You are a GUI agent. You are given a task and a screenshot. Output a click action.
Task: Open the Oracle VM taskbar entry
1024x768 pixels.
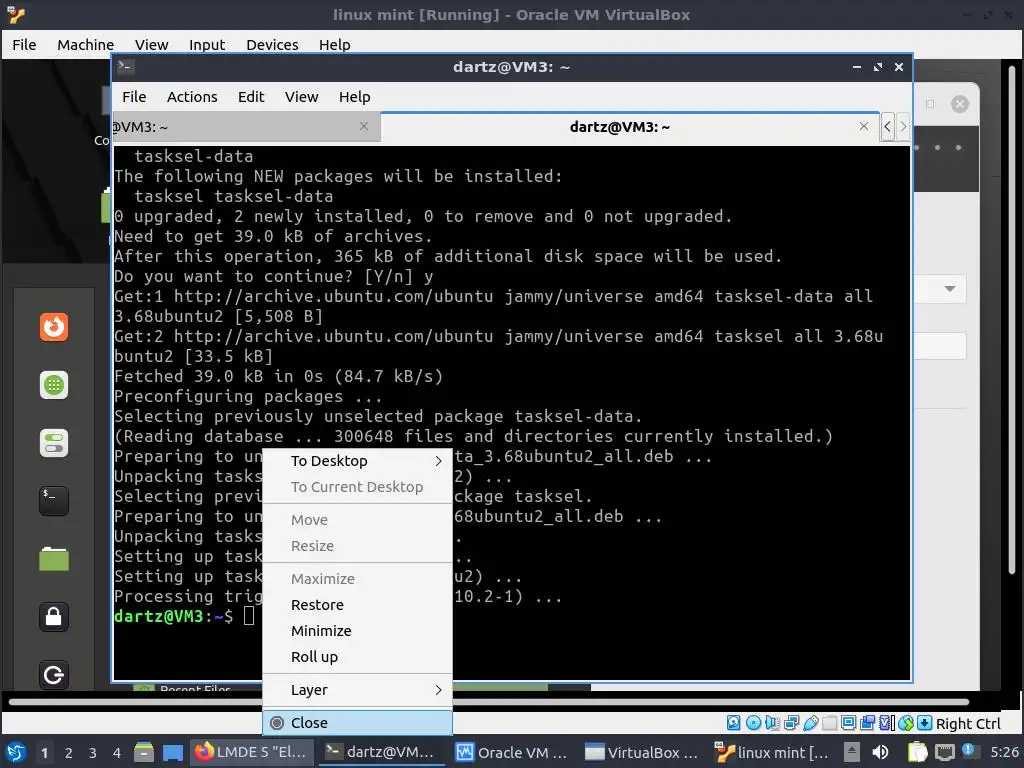tap(511, 752)
